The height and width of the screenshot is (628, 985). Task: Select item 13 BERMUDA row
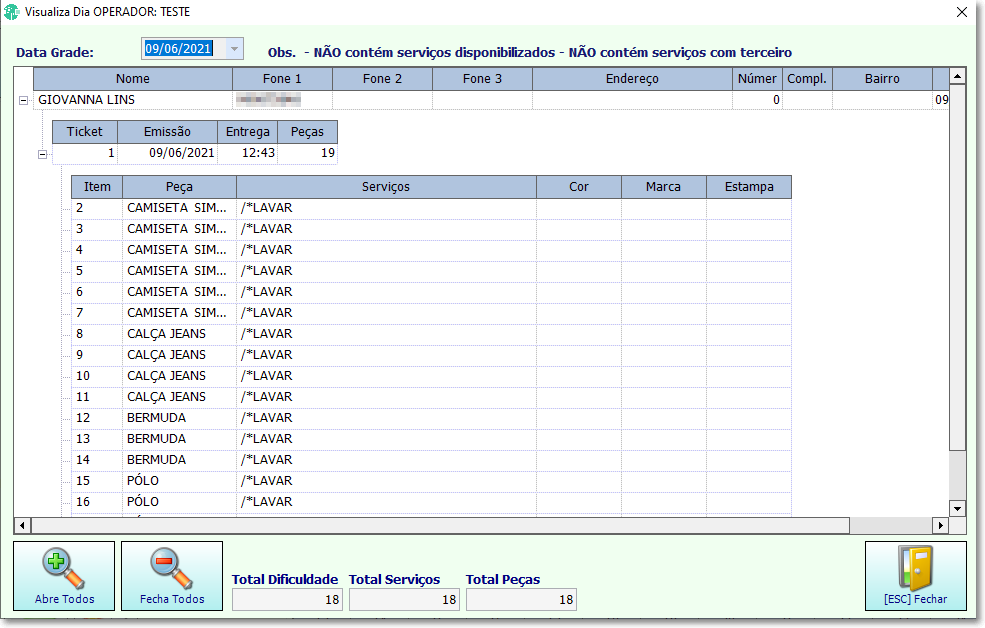431,439
